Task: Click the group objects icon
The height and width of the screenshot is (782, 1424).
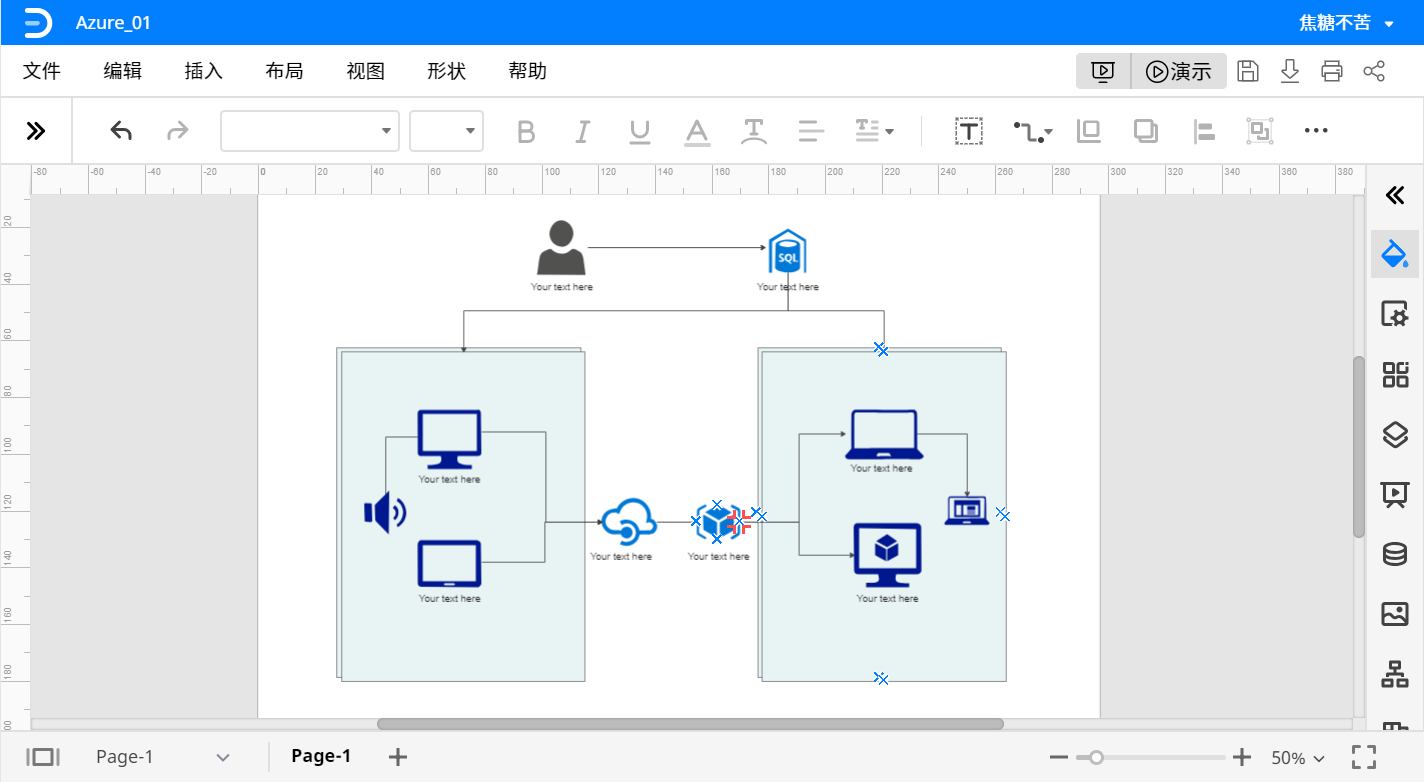Action: (1260, 131)
